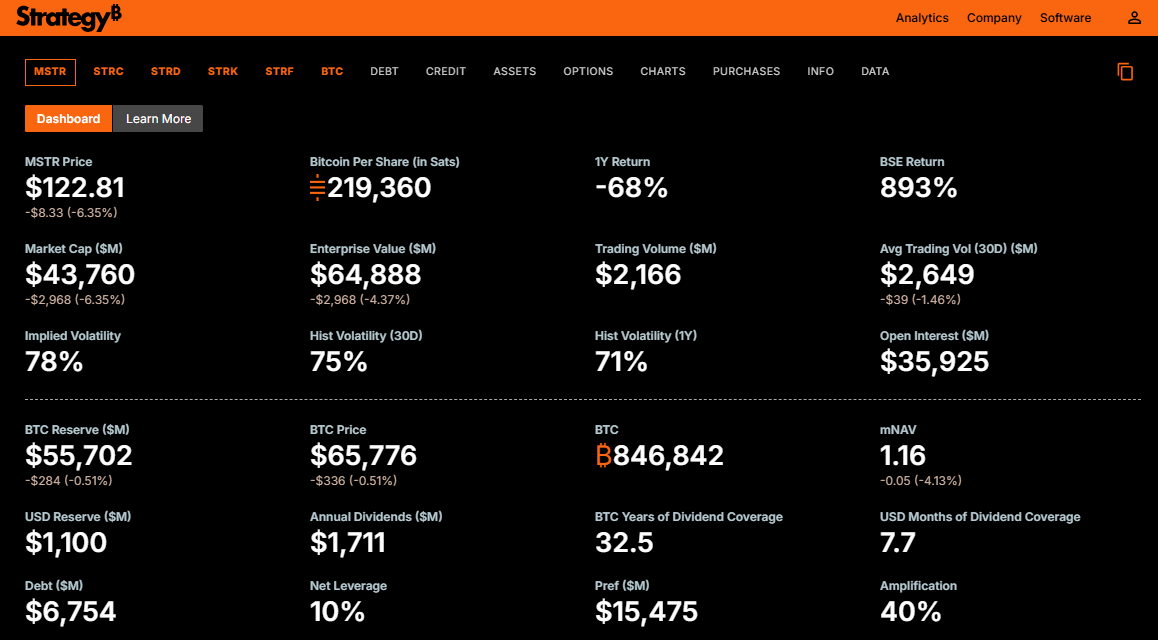The height and width of the screenshot is (640, 1158).
Task: Open the Company menu
Action: pyautogui.click(x=994, y=18)
